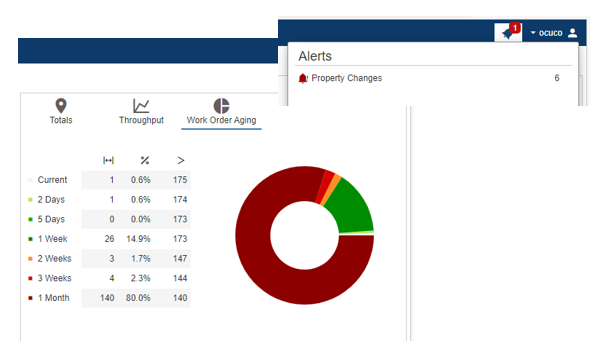Click the percent column header icon

point(145,161)
